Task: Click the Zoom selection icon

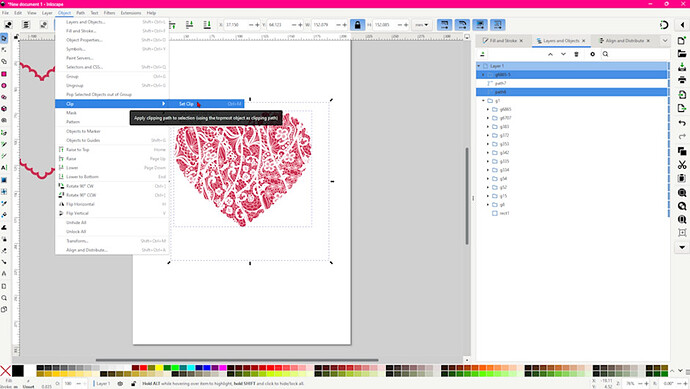Action: pos(682,193)
